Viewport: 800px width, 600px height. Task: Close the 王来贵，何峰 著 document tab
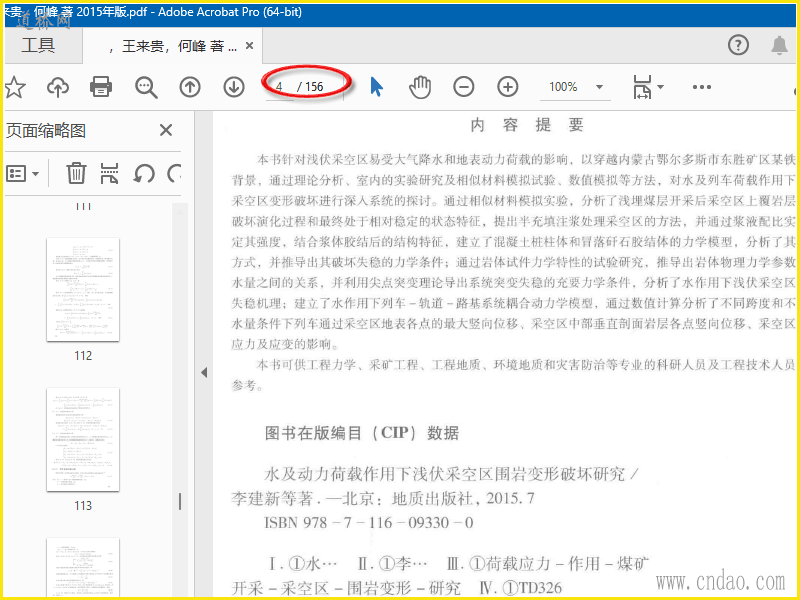click(249, 46)
